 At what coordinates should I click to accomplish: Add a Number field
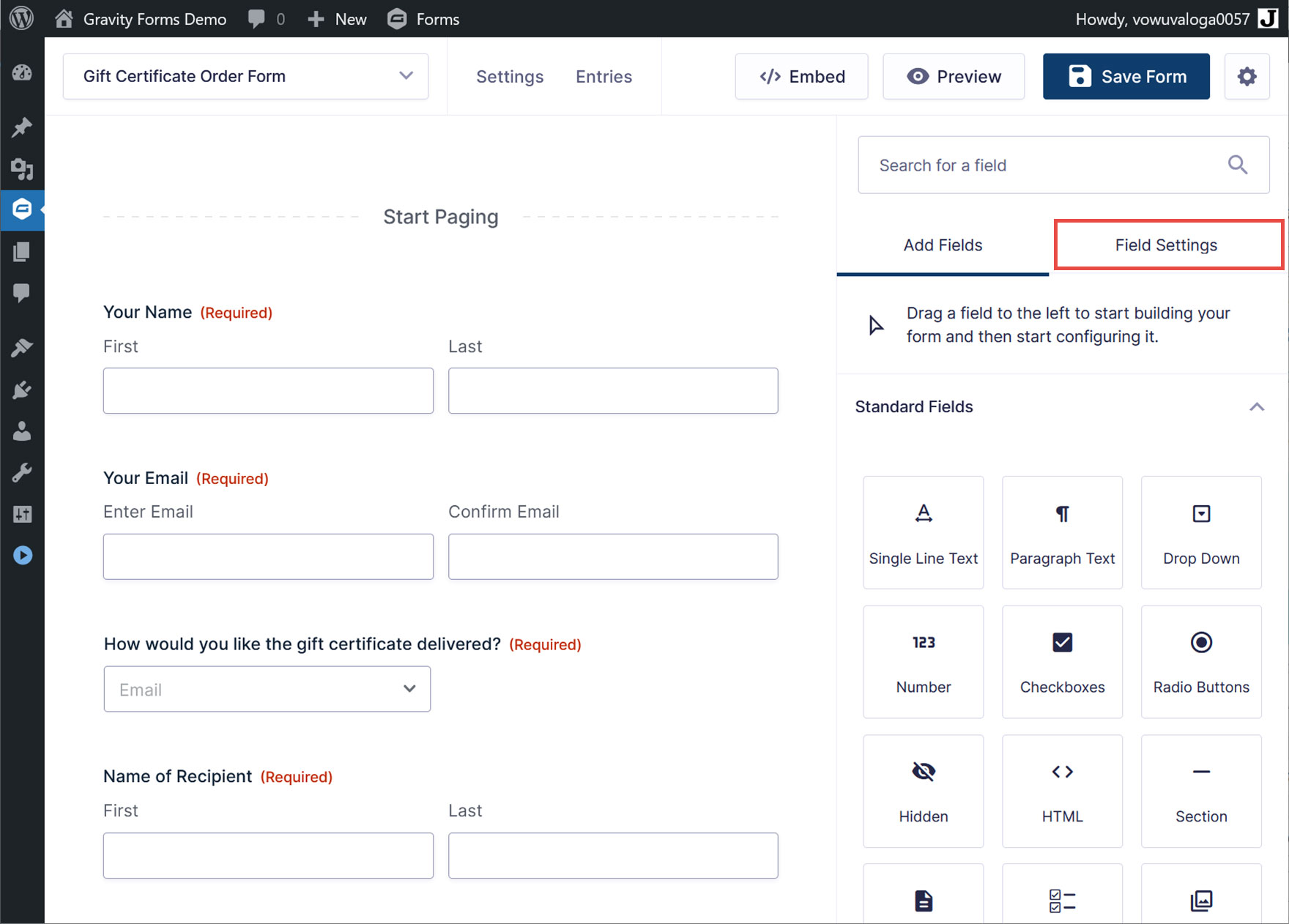924,662
